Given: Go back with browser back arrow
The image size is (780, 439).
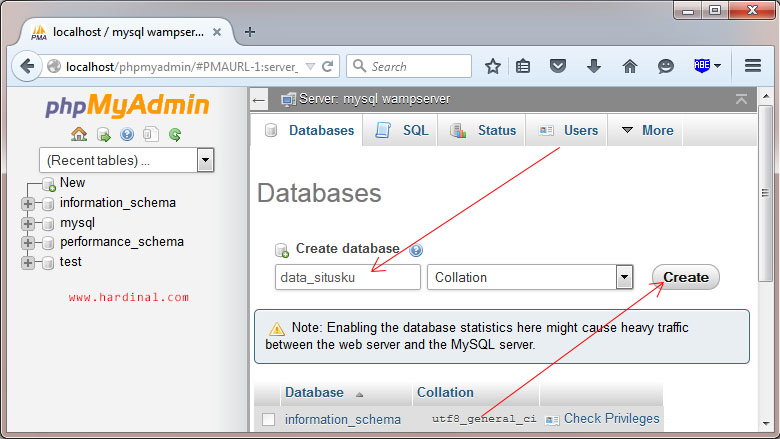Looking at the screenshot, I should pyautogui.click(x=27, y=66).
